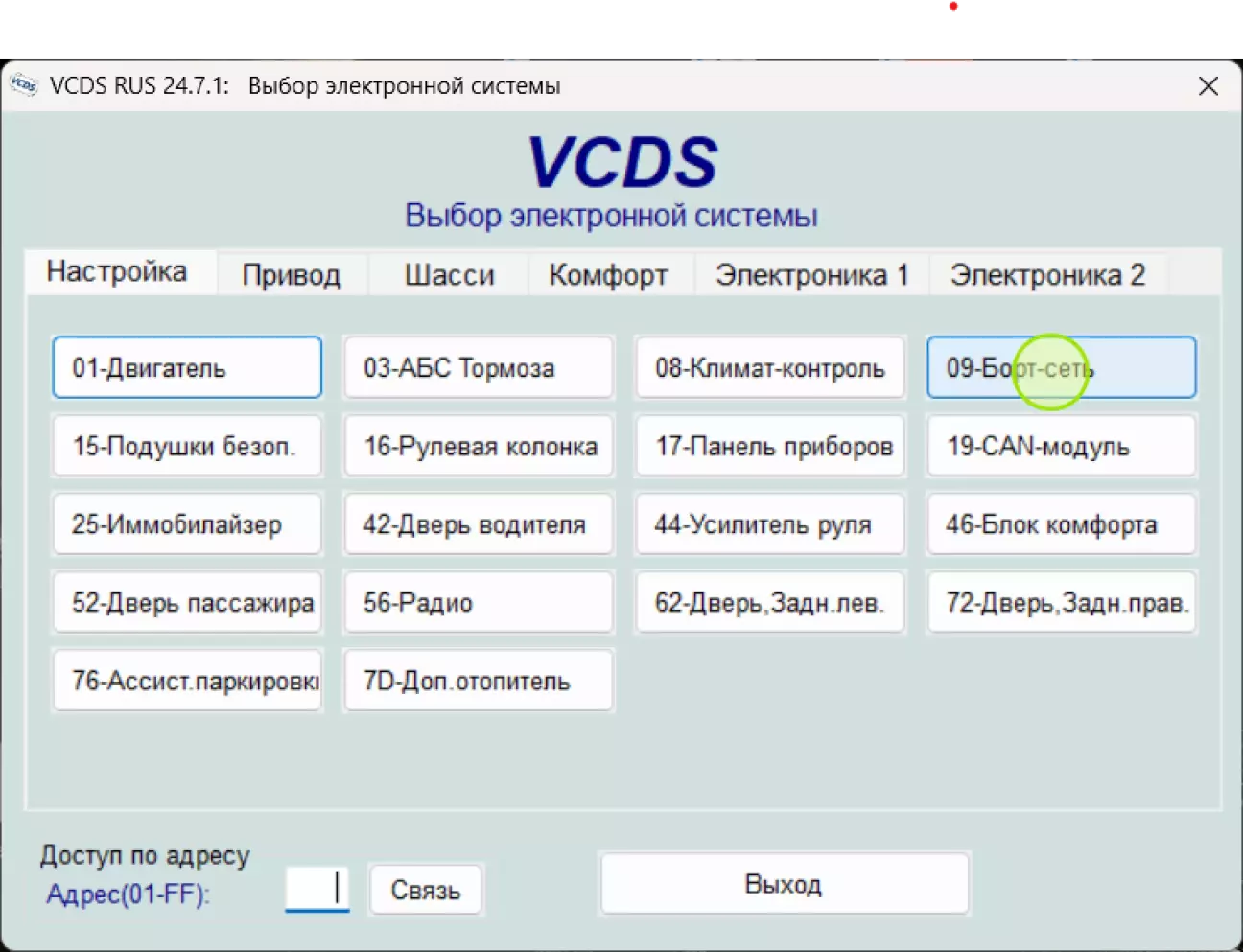Image resolution: width=1243 pixels, height=952 pixels.
Task: Switch to the Шасси tab
Action: pos(449,275)
